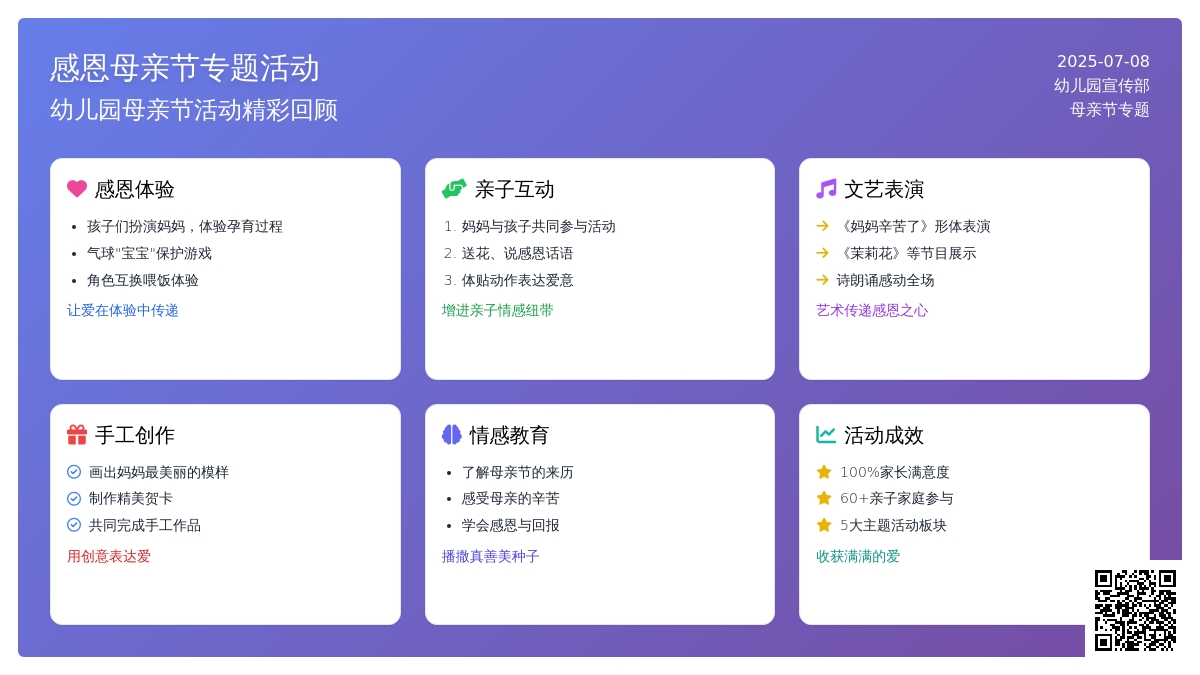Click the bullet 学会感恩与回报
This screenshot has width=1200, height=675.
(511, 525)
